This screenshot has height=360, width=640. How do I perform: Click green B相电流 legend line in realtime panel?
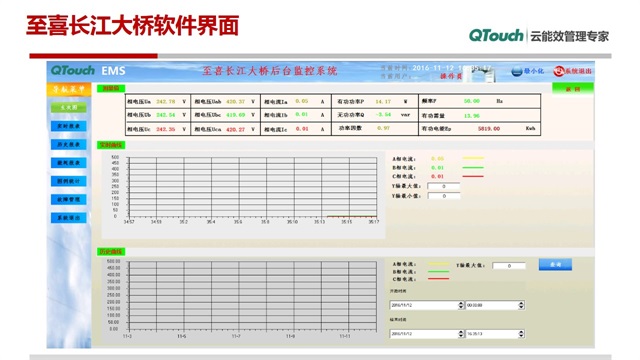[473, 167]
